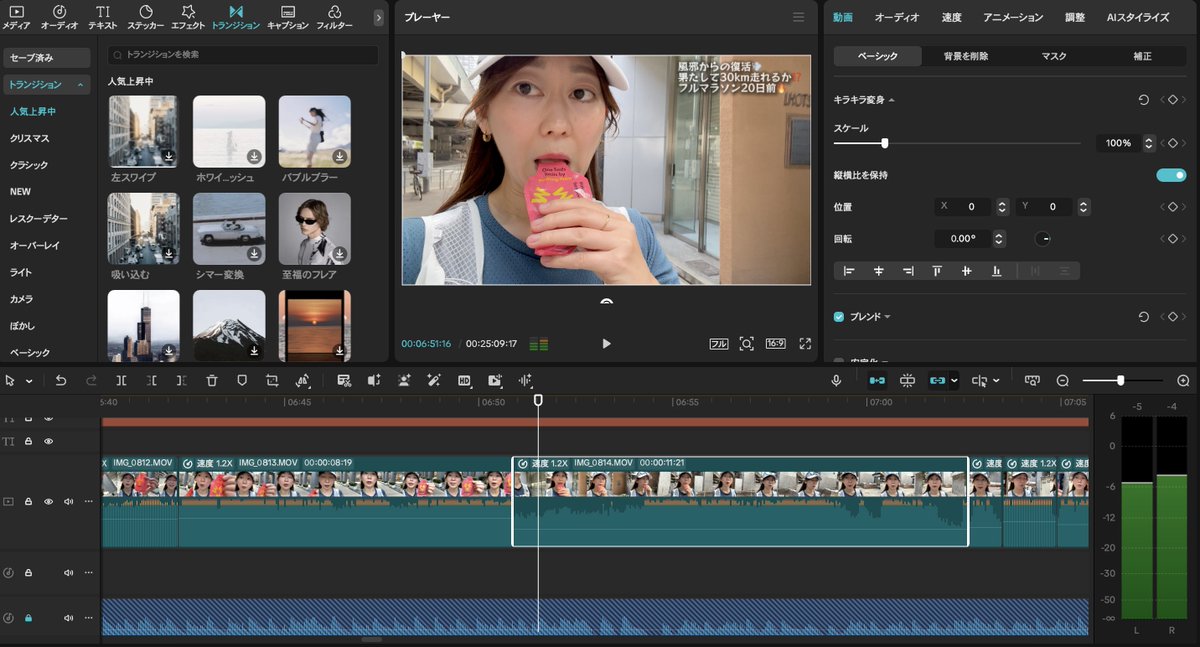Image resolution: width=1200 pixels, height=647 pixels.
Task: Toggle visibility eye of the TI text track
Action: (48, 441)
